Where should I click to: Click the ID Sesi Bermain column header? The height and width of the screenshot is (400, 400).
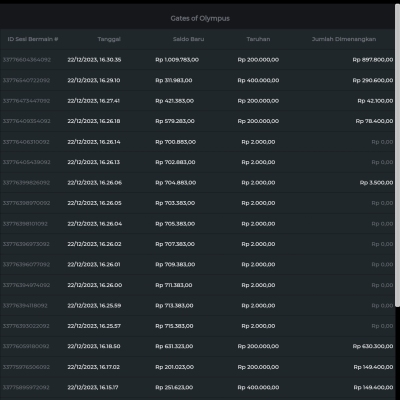[33, 39]
